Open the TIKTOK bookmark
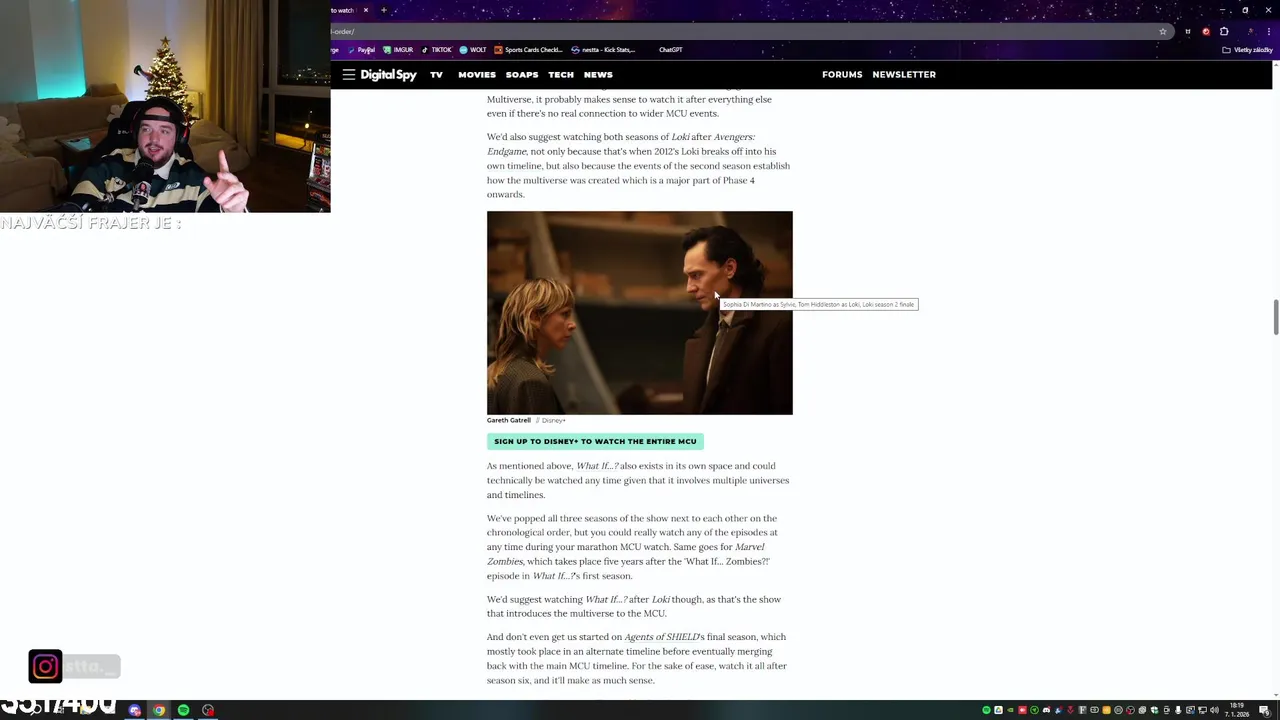 coord(436,50)
